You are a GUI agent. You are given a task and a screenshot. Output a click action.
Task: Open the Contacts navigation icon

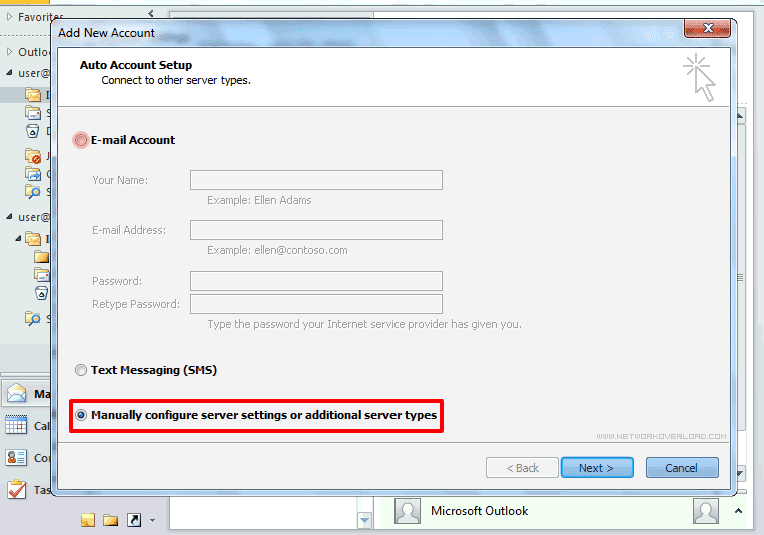(x=17, y=457)
